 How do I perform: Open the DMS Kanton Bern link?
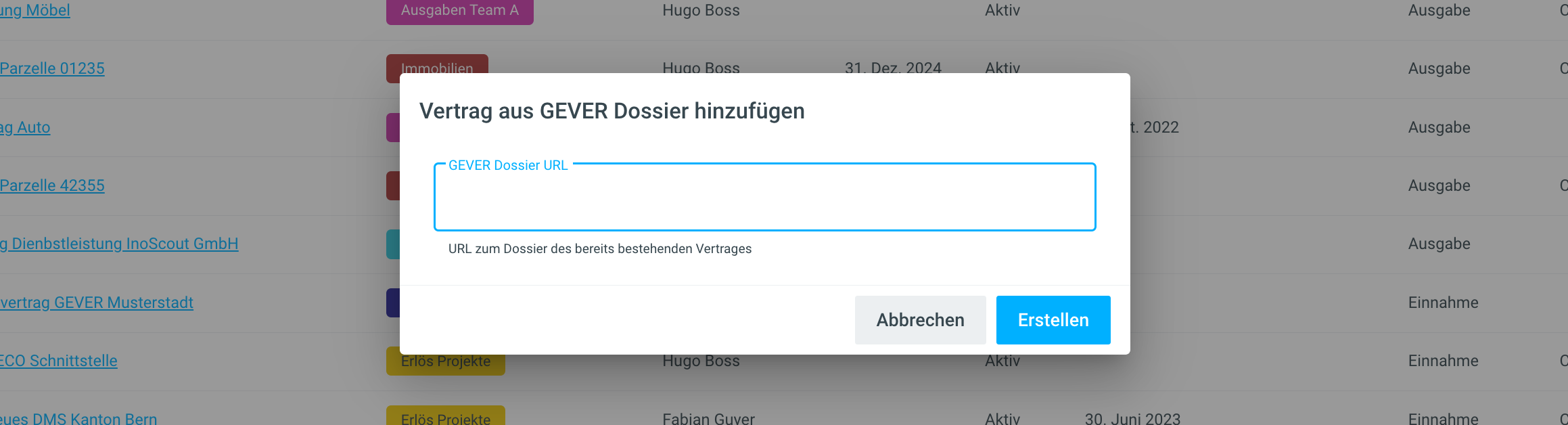(x=78, y=418)
